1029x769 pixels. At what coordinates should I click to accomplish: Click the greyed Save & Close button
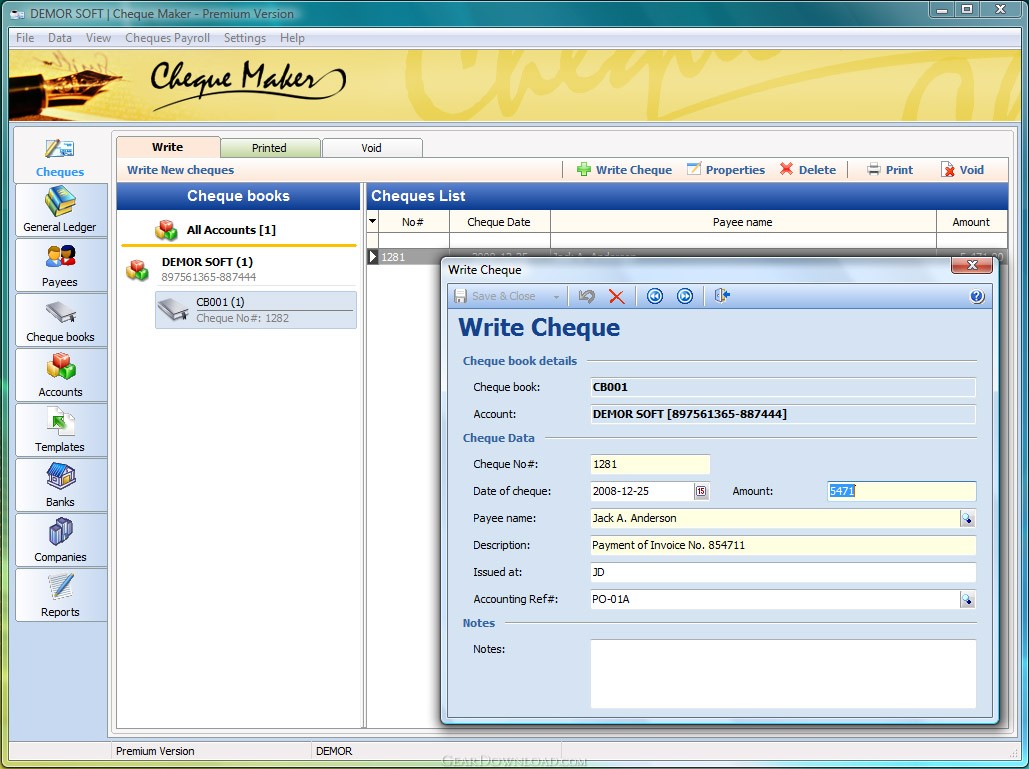[x=495, y=297]
